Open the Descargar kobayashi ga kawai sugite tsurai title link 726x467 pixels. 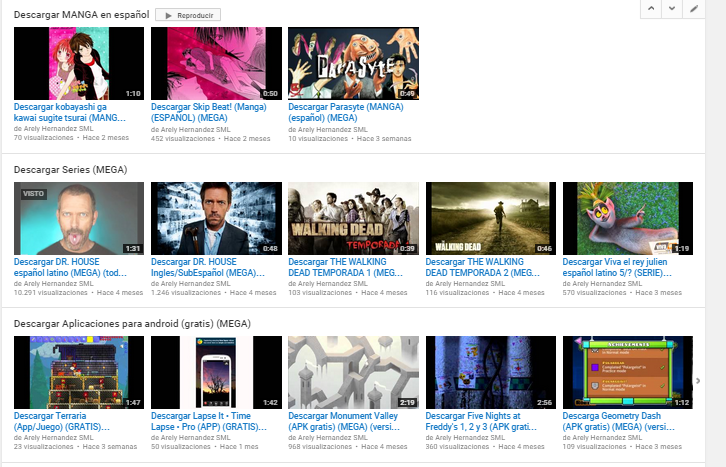[x=70, y=112]
